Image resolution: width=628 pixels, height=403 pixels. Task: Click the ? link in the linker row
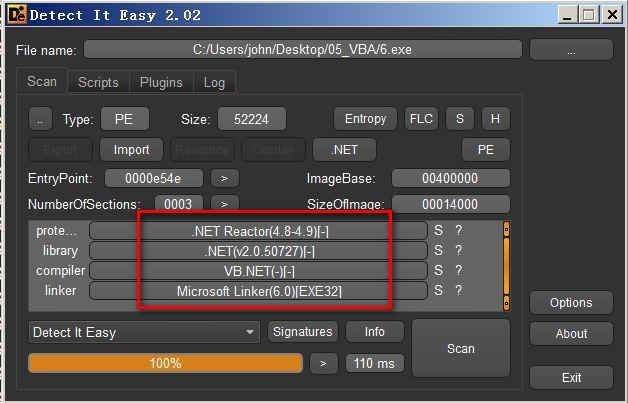[459, 290]
